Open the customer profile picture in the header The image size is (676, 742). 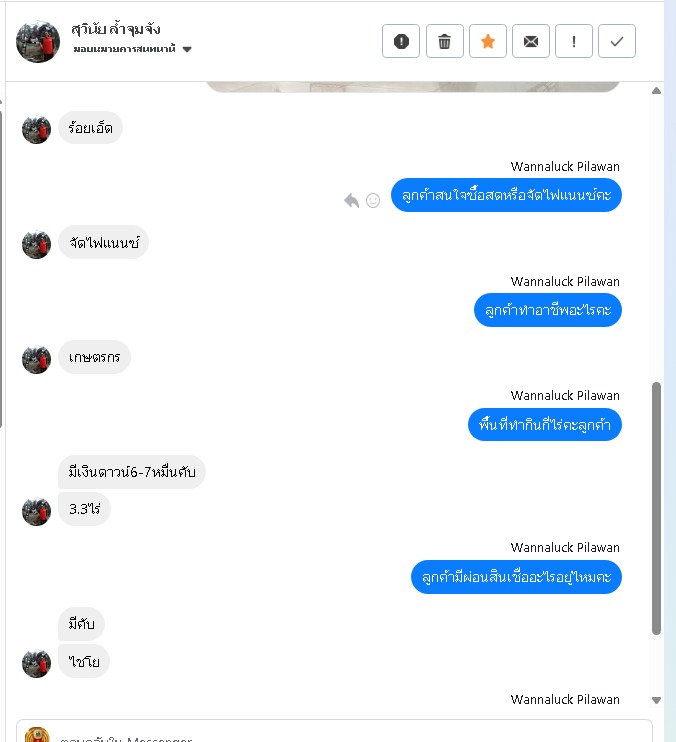[x=38, y=41]
